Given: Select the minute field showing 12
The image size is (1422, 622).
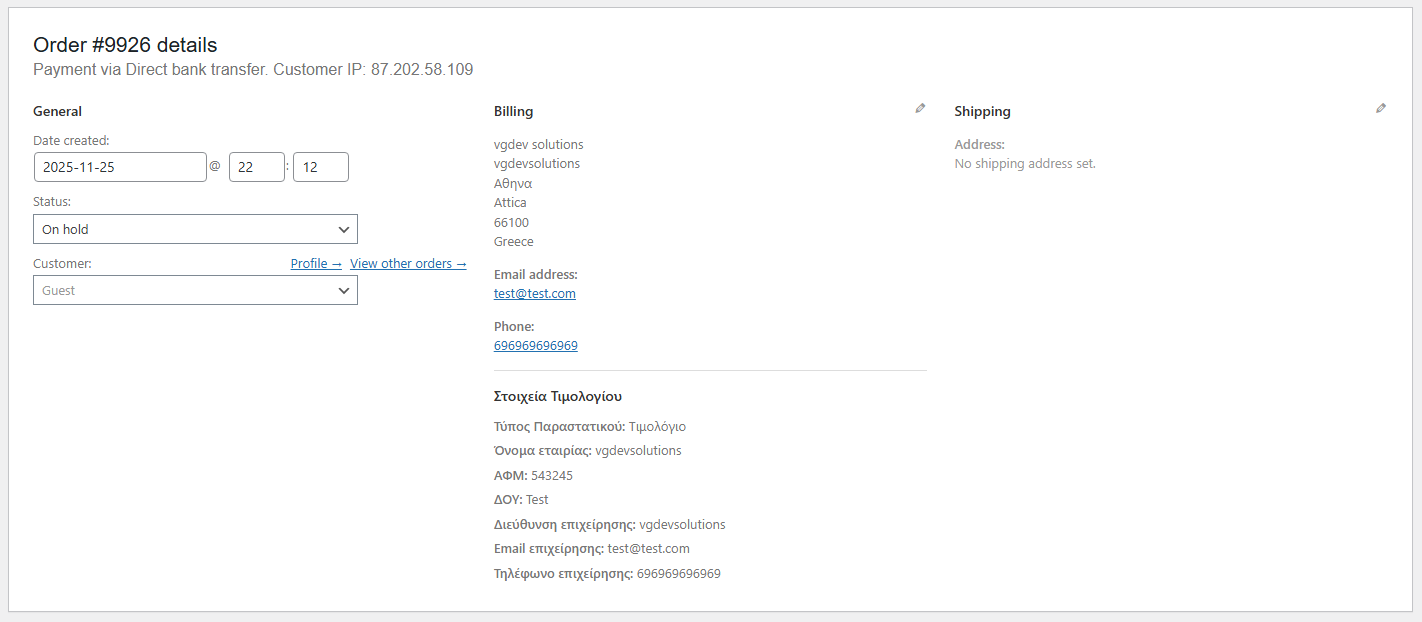Looking at the screenshot, I should tap(320, 166).
